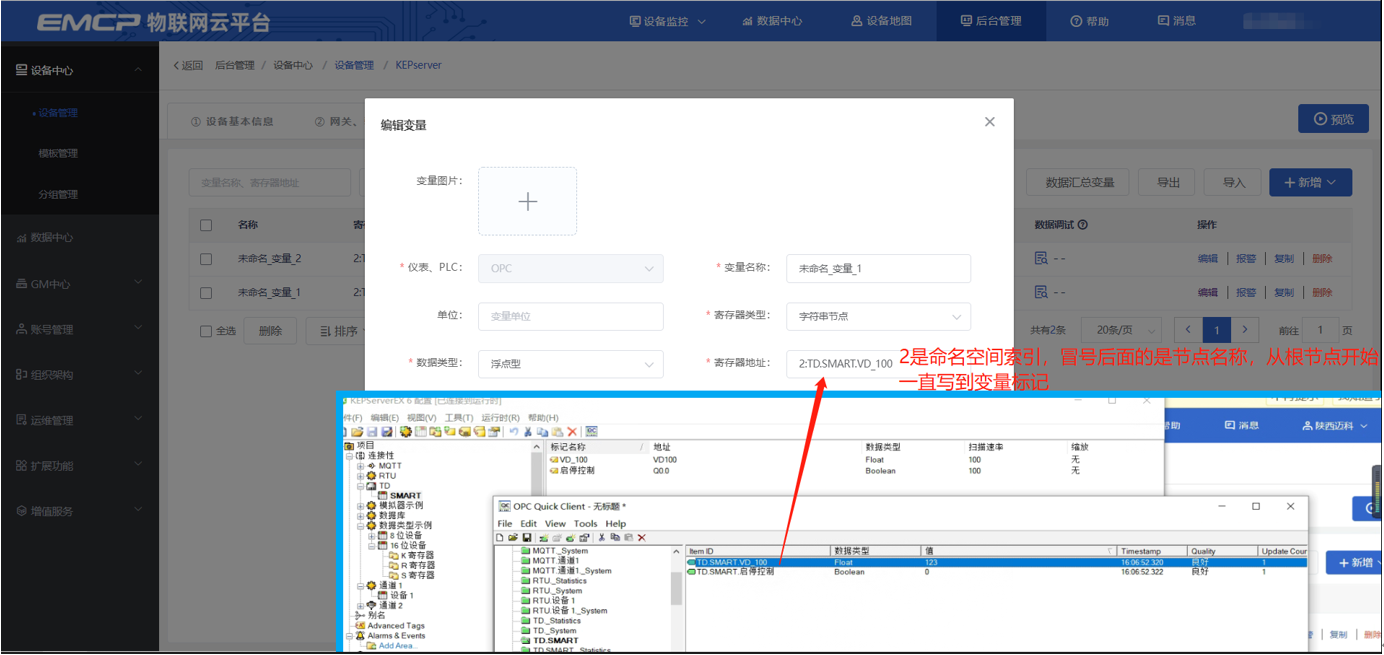Tick the select-all checkbox in table header

206,225
